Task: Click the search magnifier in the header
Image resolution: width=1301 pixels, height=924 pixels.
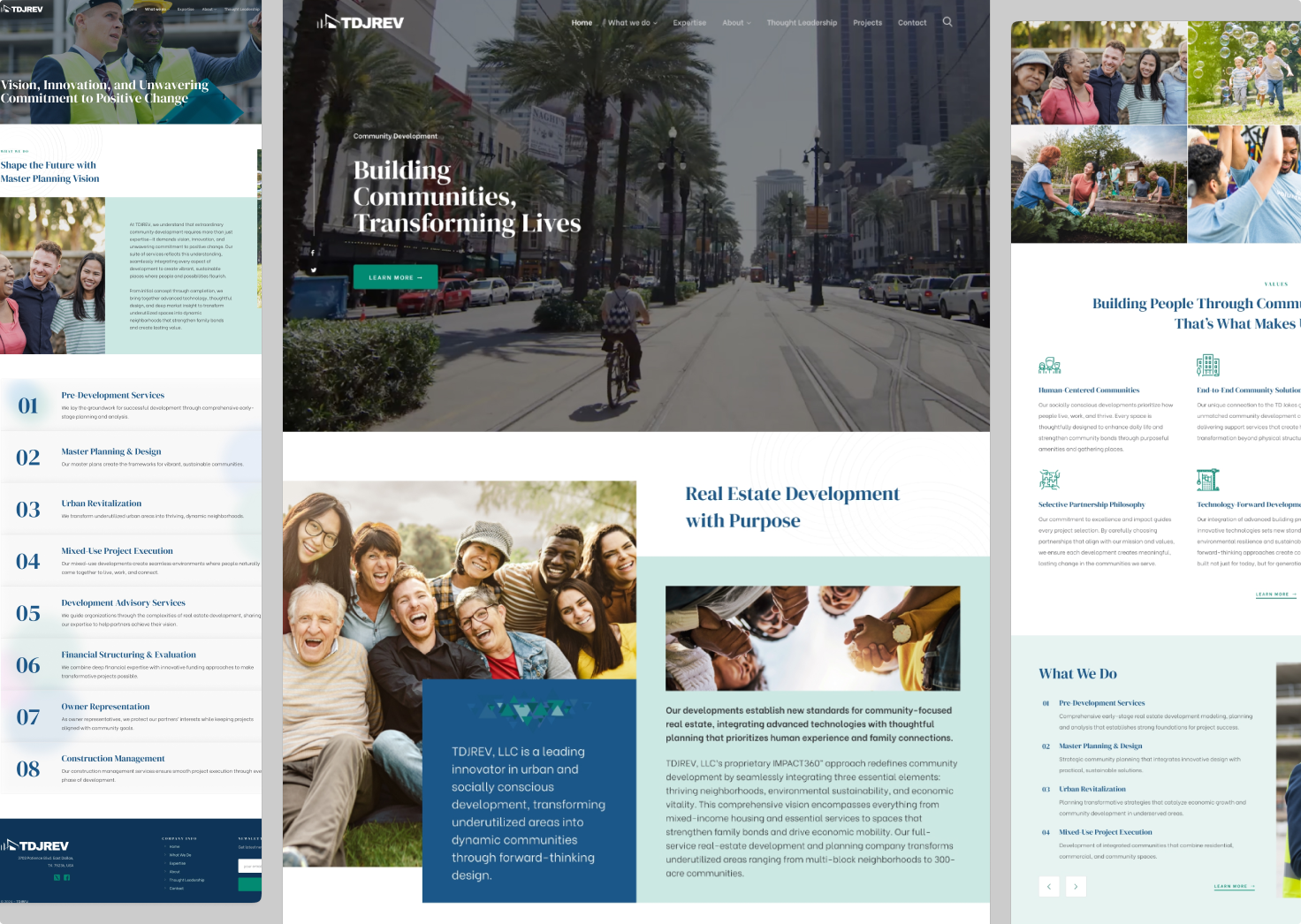Action: click(x=947, y=22)
